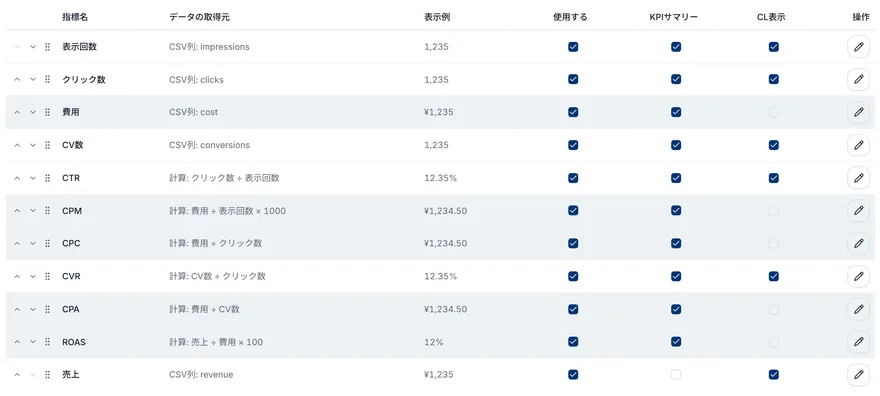Open edit pencil for CTR row

point(858,178)
